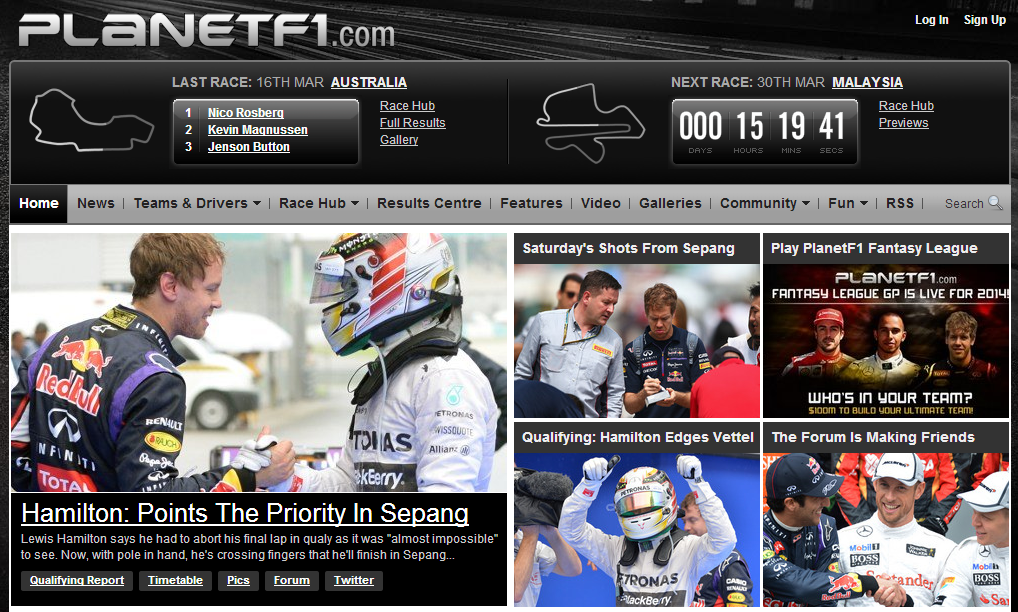Go to the Home tab

(39, 204)
